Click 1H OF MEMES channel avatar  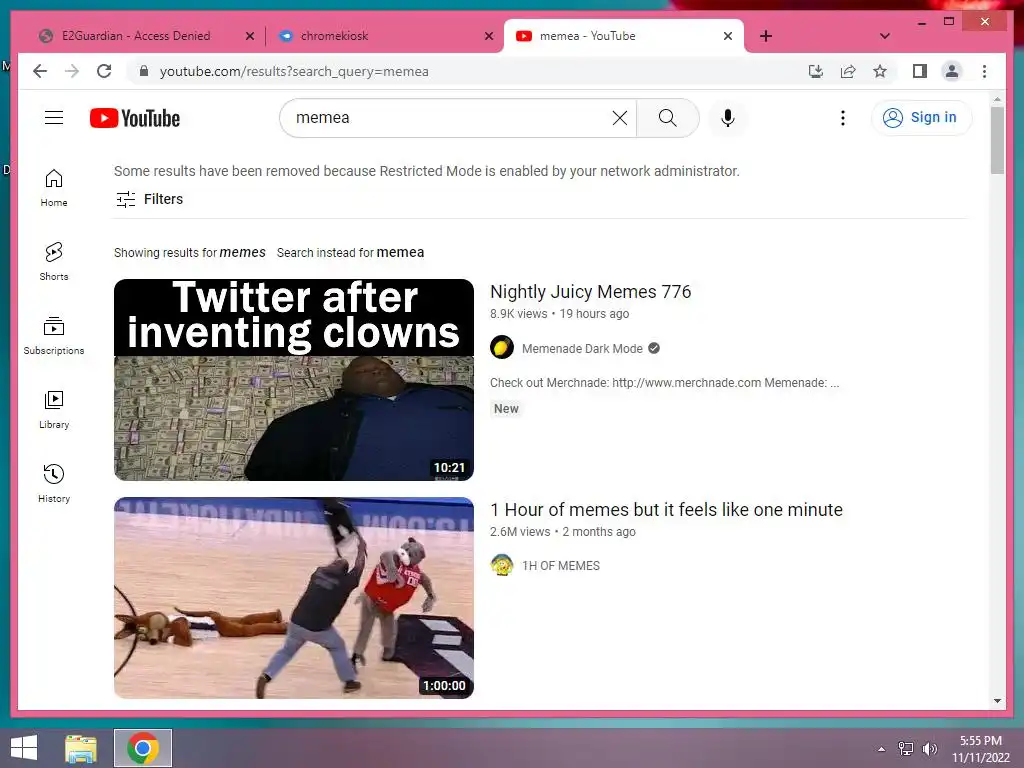502,565
